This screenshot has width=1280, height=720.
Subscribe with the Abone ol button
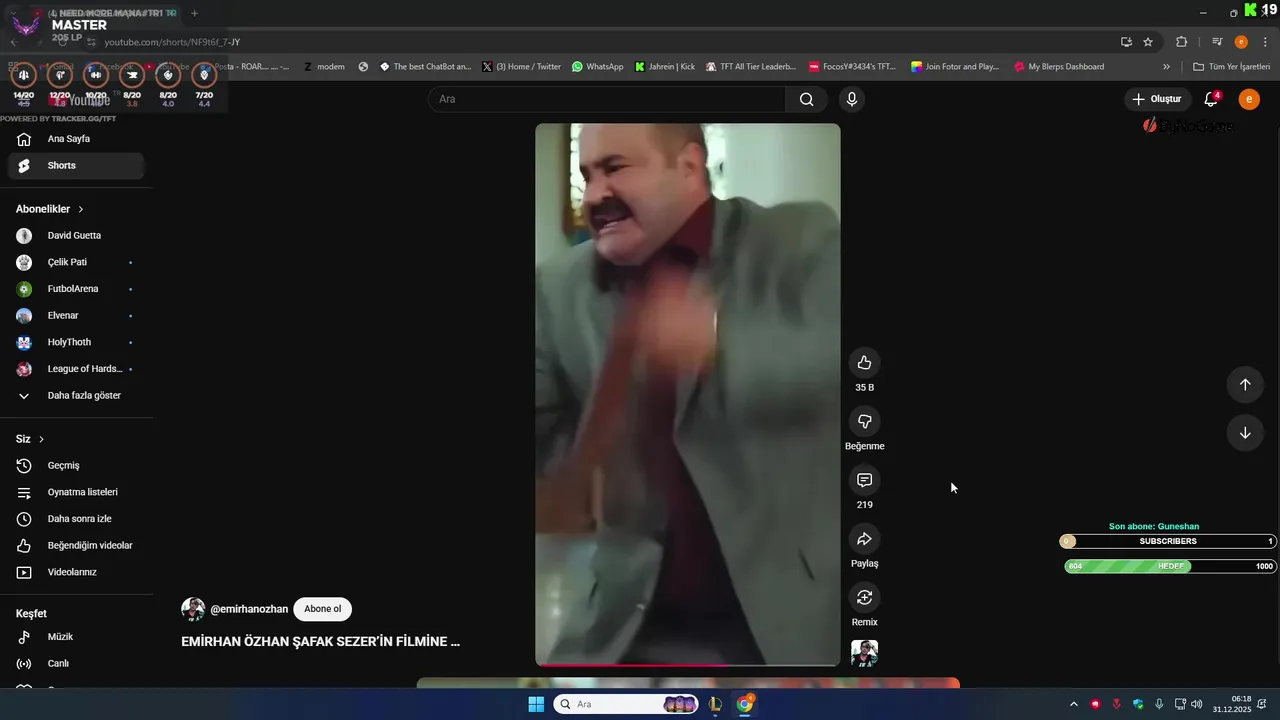coord(322,609)
